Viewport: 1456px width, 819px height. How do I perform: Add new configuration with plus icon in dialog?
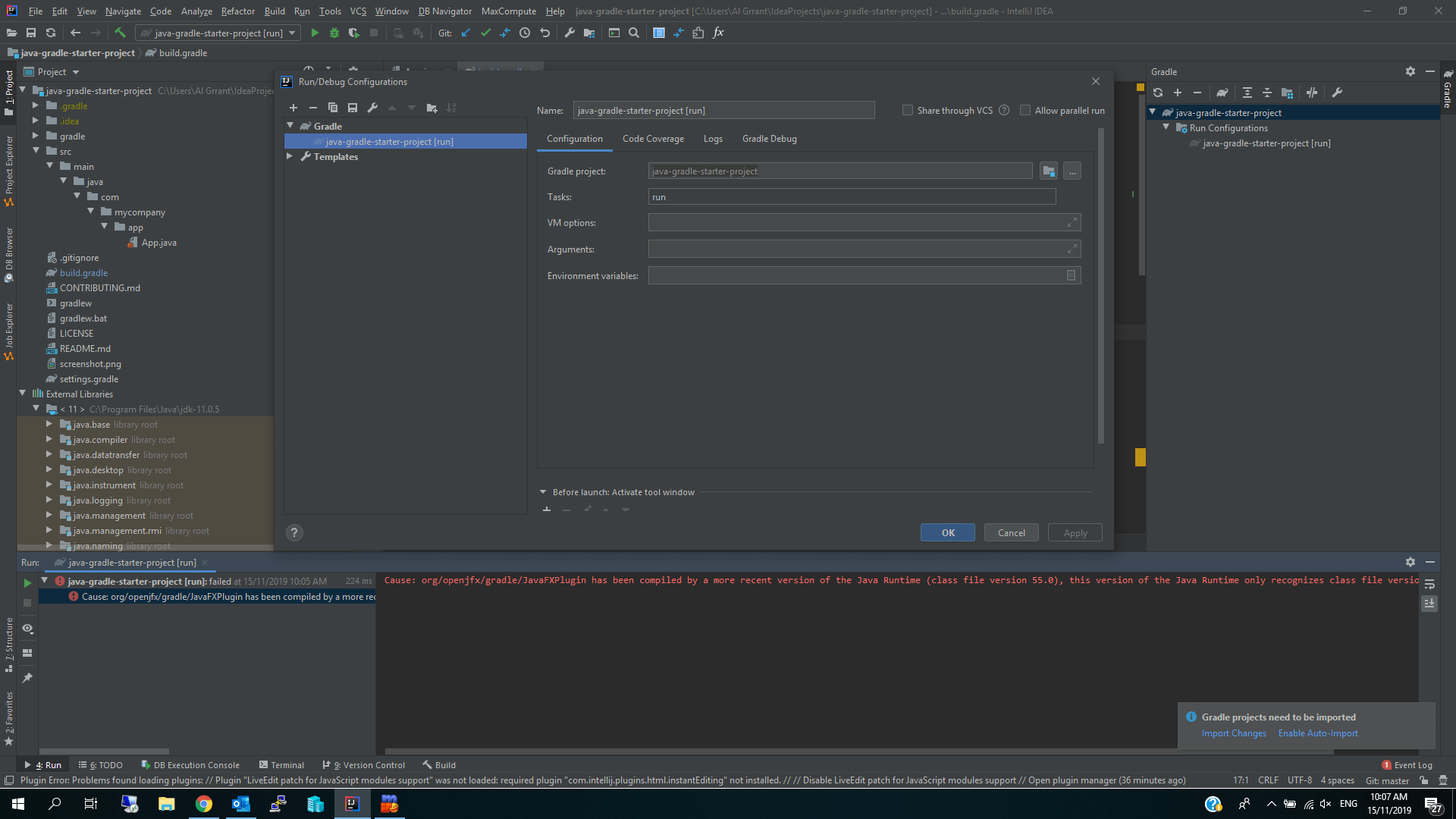[293, 108]
